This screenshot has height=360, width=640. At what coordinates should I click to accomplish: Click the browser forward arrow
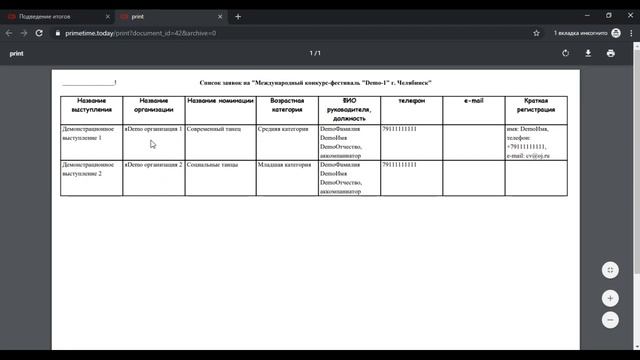coord(24,33)
